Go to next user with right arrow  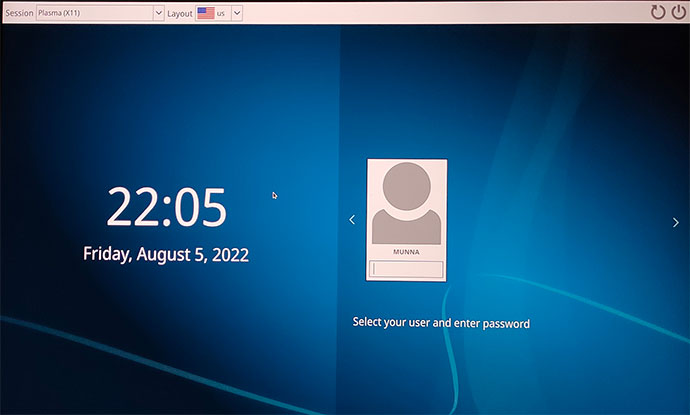[x=675, y=223]
